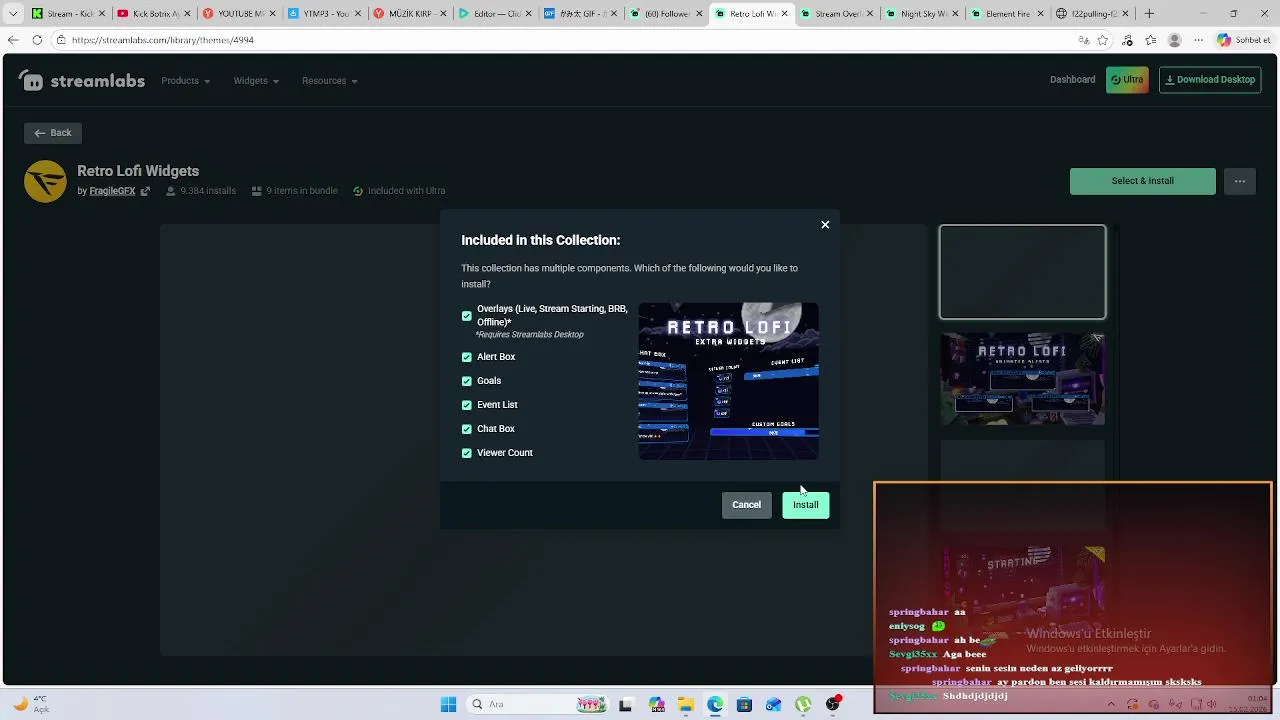Go back using the Back button
This screenshot has width=1280, height=720.
53,133
